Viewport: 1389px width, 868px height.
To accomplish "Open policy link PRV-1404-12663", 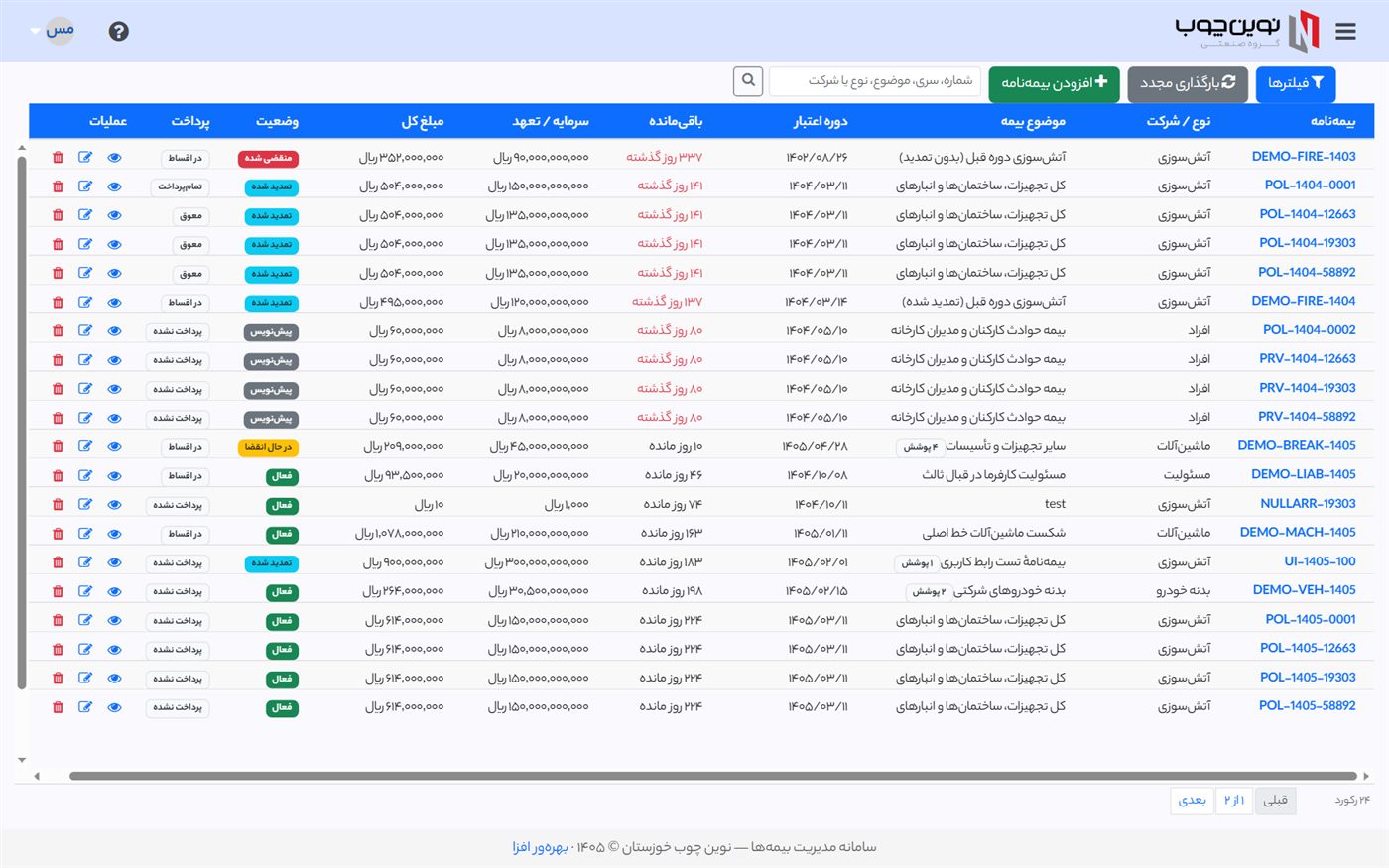I will (x=1307, y=359).
